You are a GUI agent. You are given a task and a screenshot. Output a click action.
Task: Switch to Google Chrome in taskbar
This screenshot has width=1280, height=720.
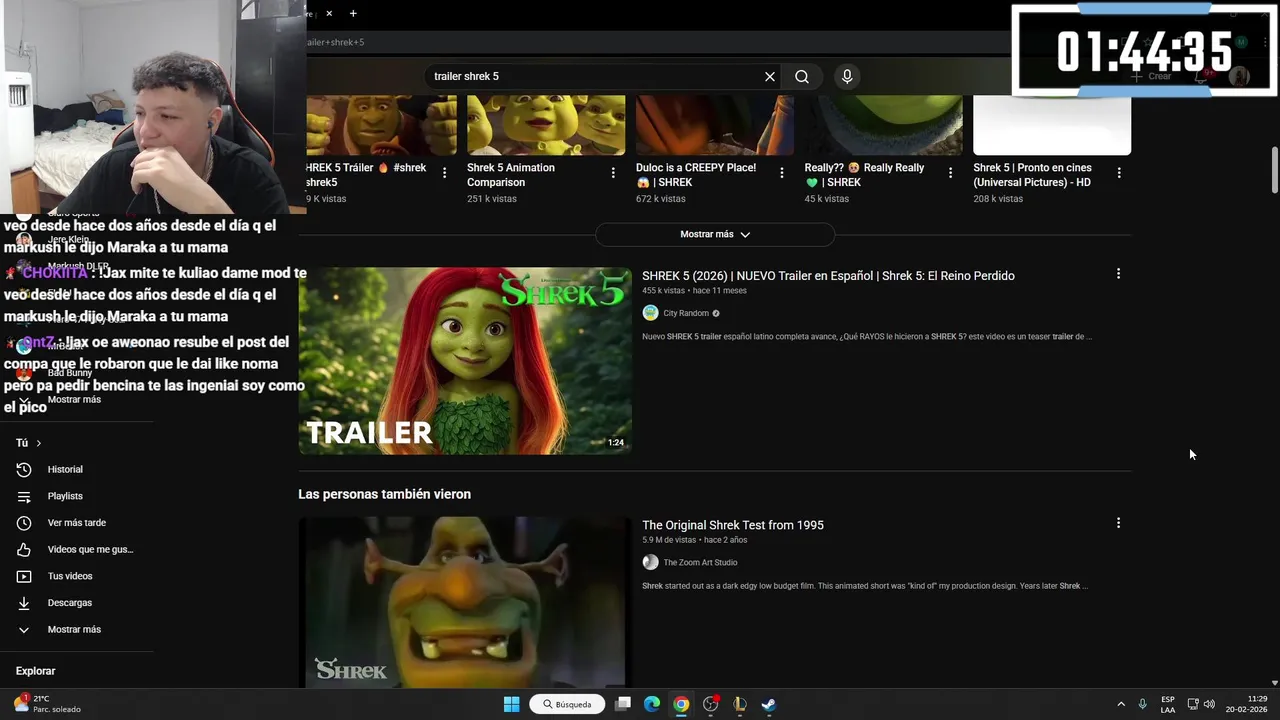pos(681,704)
